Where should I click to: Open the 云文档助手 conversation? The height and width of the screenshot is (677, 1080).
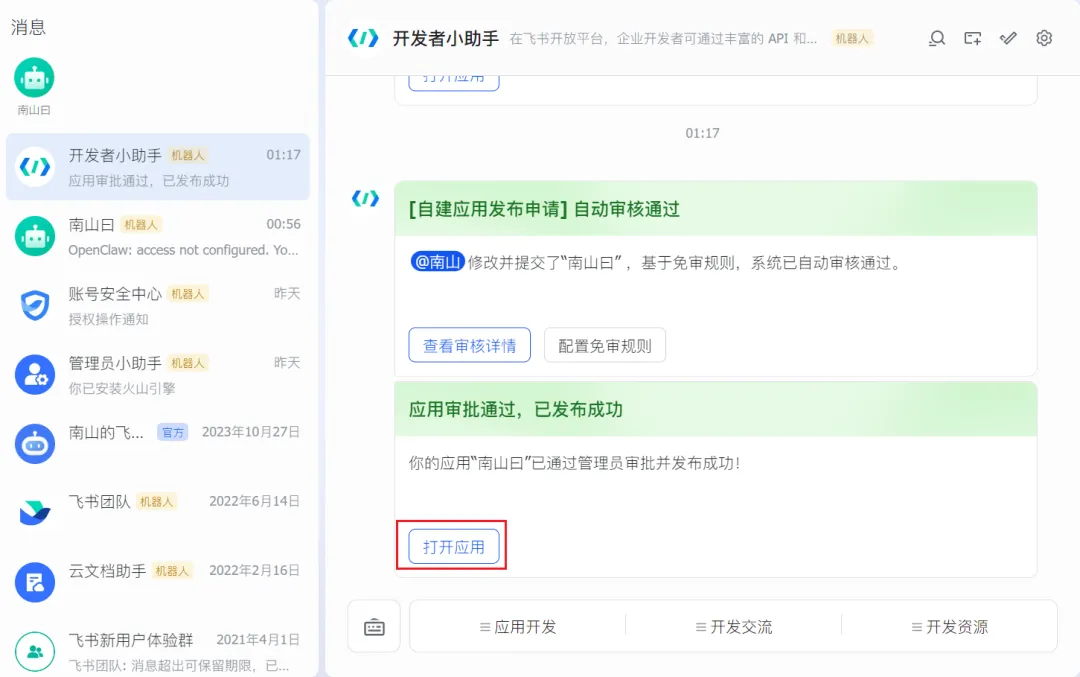158,583
